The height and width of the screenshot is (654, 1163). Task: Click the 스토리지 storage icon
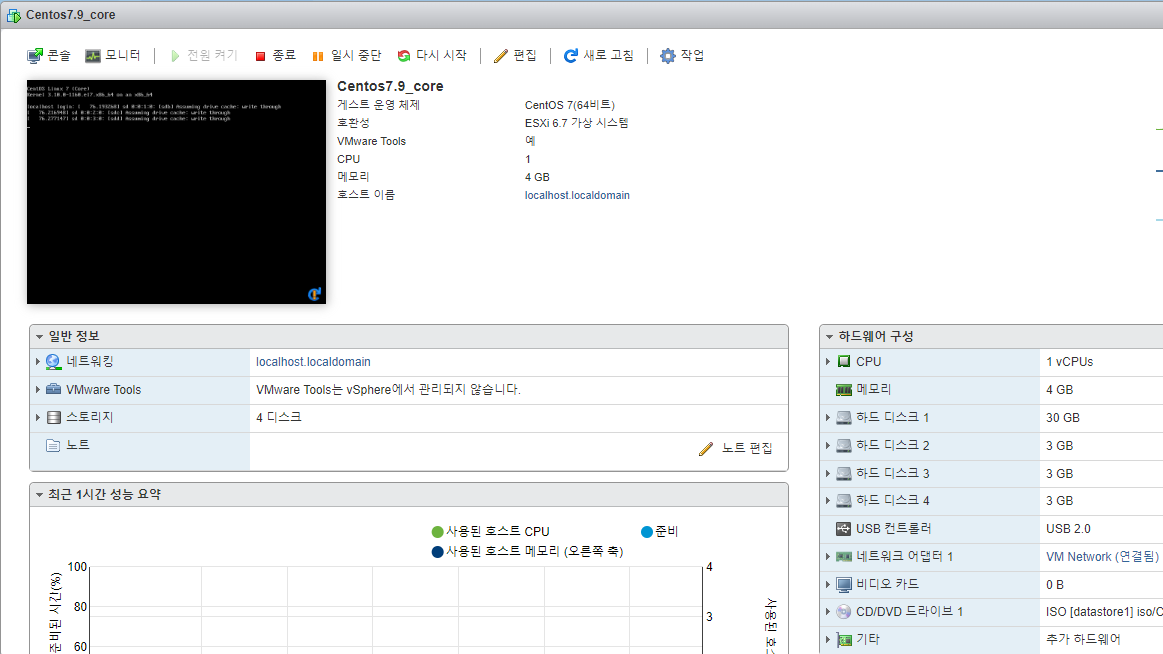[x=53, y=417]
